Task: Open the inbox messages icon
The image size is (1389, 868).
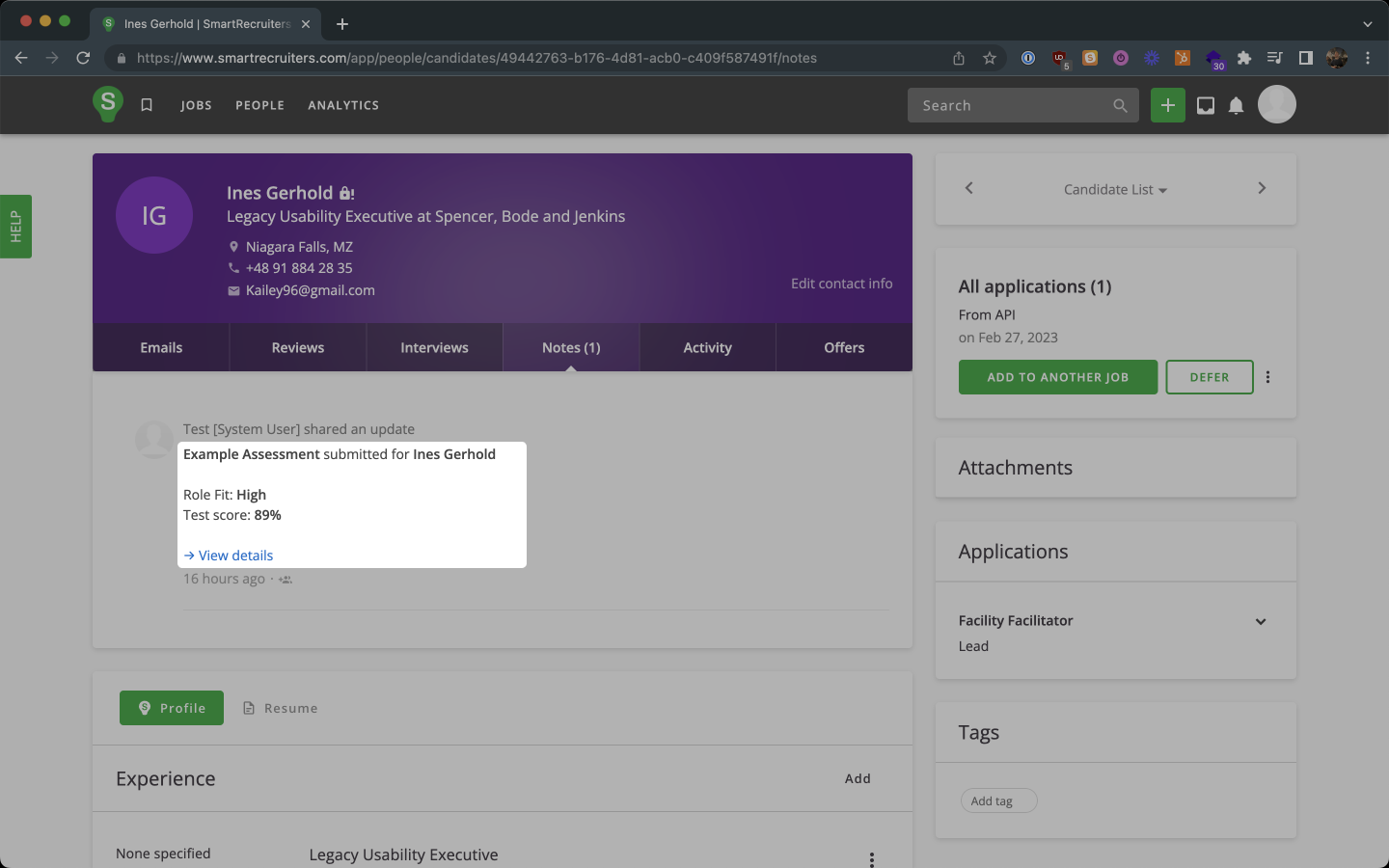Action: coord(1206,105)
